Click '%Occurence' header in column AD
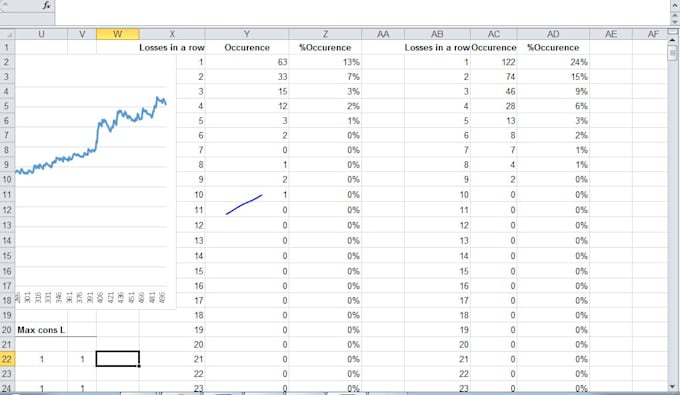Viewport: 680px width, 395px height. pos(553,48)
